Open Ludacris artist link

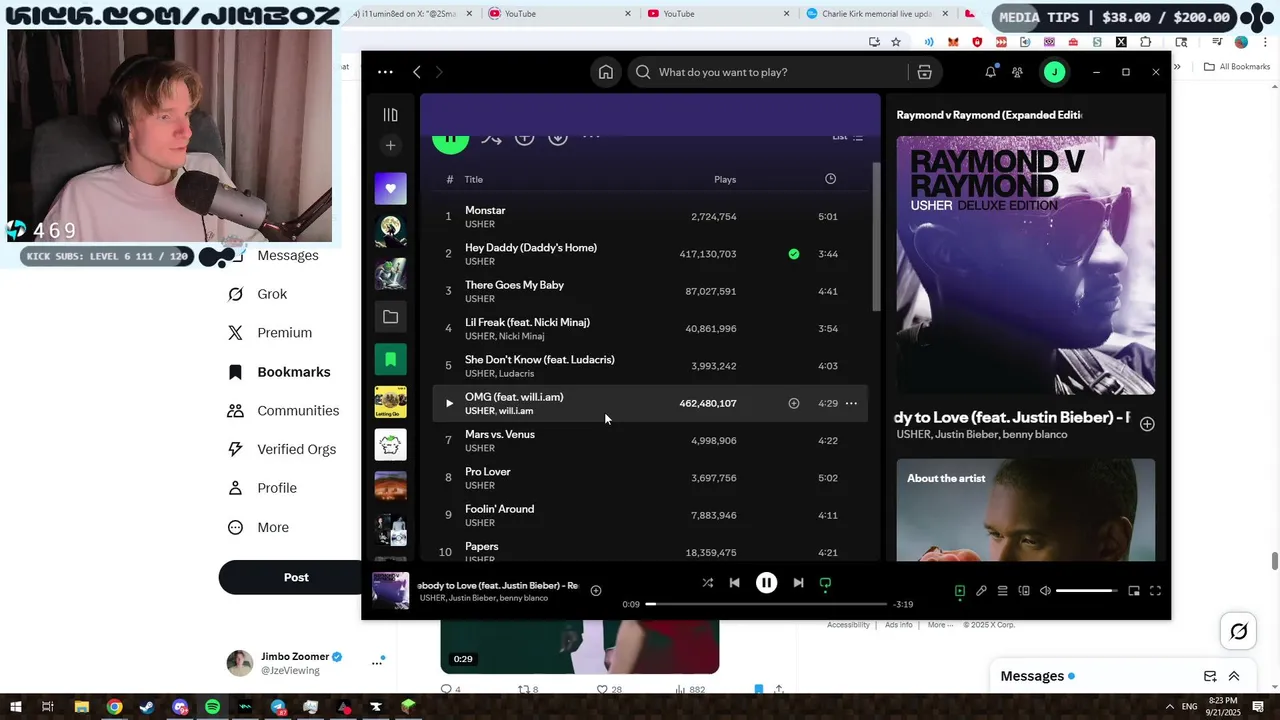tap(516, 374)
